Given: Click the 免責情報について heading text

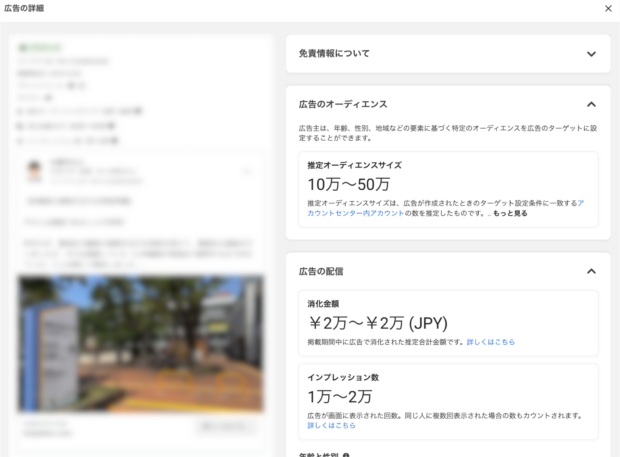Looking at the screenshot, I should [x=336, y=54].
